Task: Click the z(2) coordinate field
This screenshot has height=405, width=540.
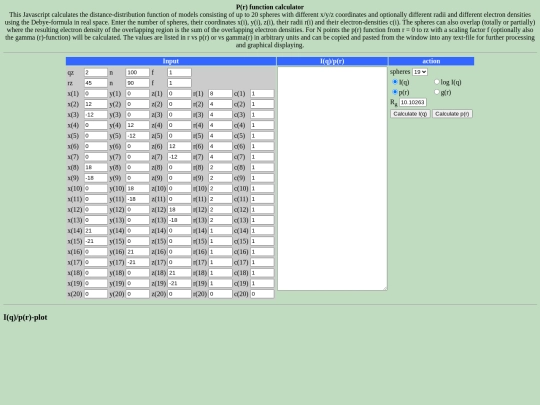Action: (179, 104)
